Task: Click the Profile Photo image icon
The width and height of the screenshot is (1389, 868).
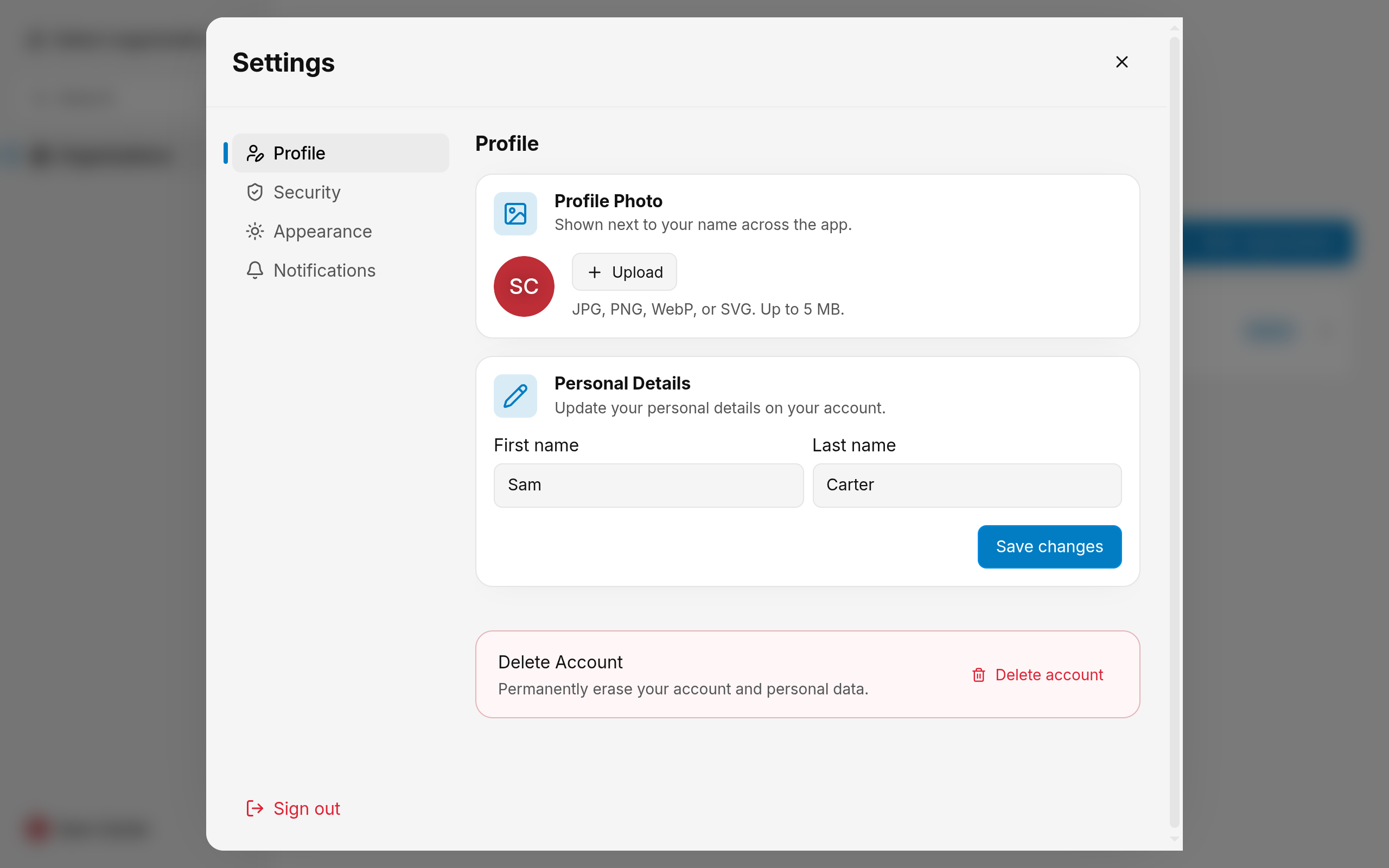Action: [515, 214]
